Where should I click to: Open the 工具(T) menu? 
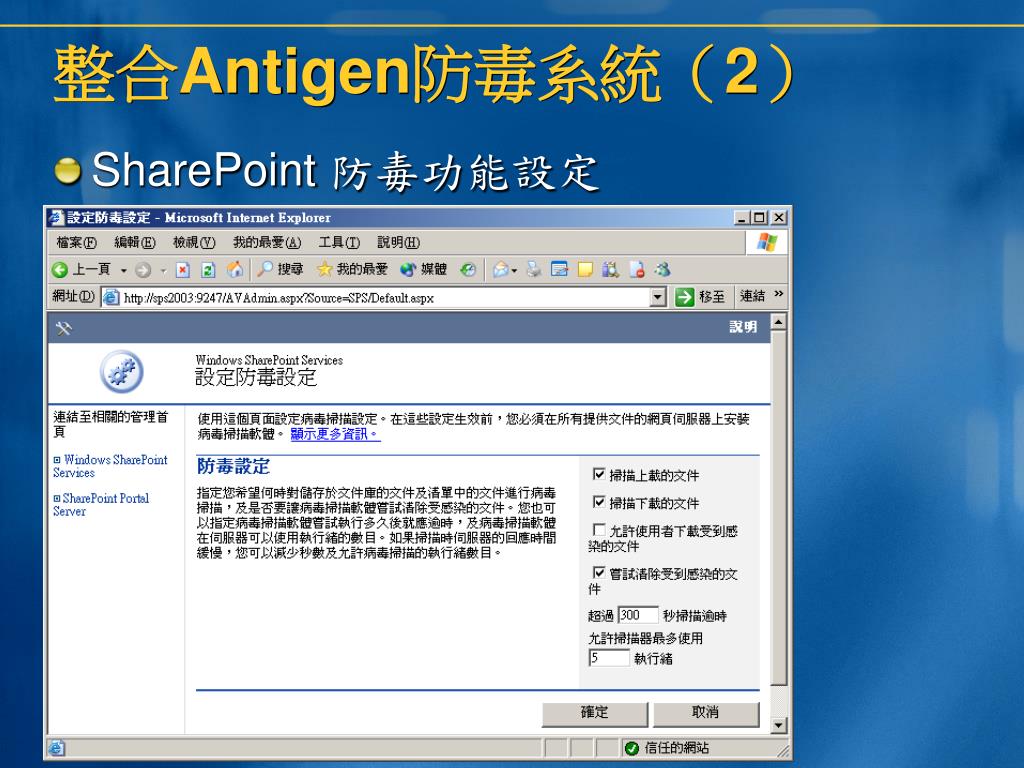(x=339, y=243)
